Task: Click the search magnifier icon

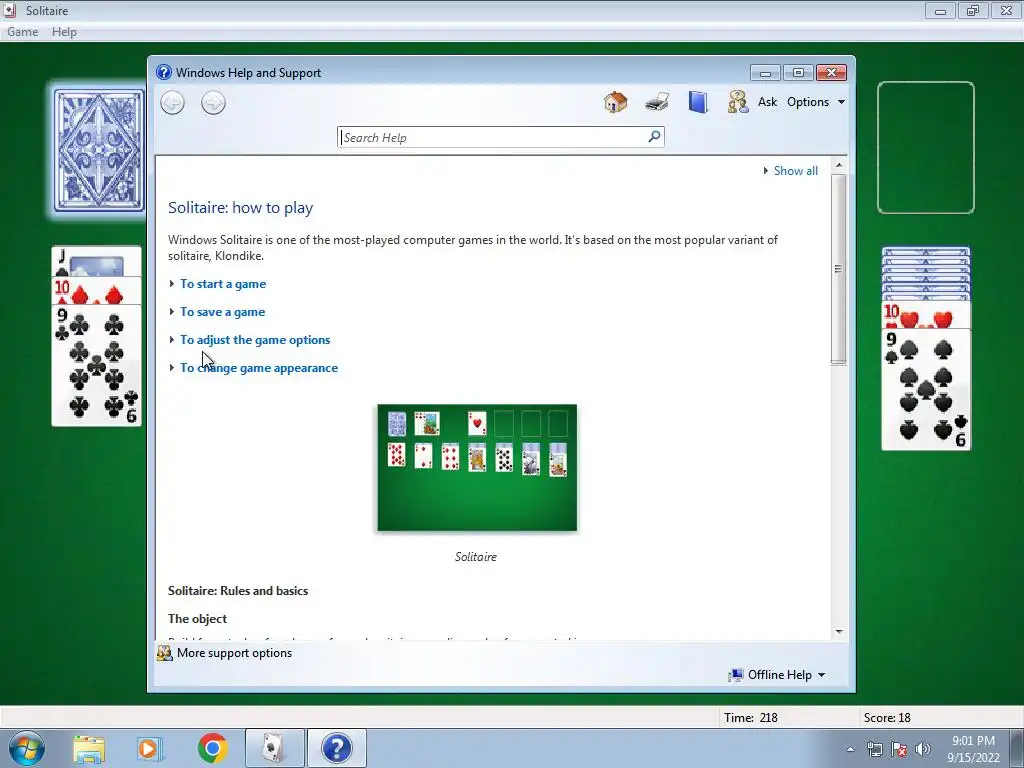Action: 654,136
